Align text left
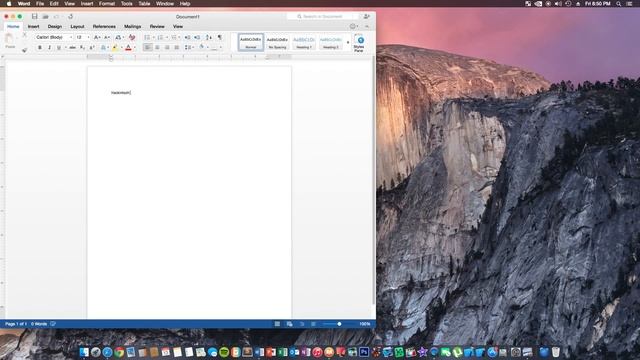This screenshot has height=360, width=640. 147,48
